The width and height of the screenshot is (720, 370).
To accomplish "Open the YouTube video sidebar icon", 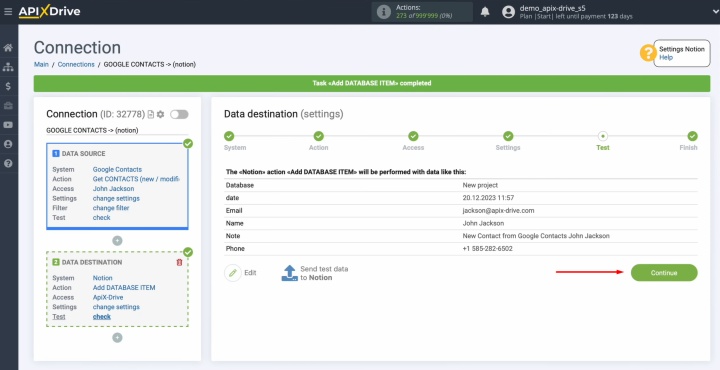I will 8,125.
